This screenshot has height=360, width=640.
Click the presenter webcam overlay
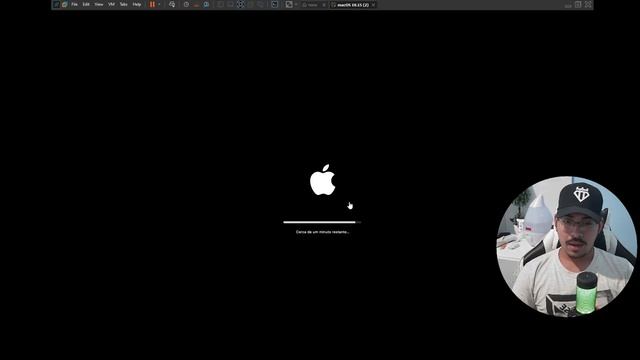point(567,246)
